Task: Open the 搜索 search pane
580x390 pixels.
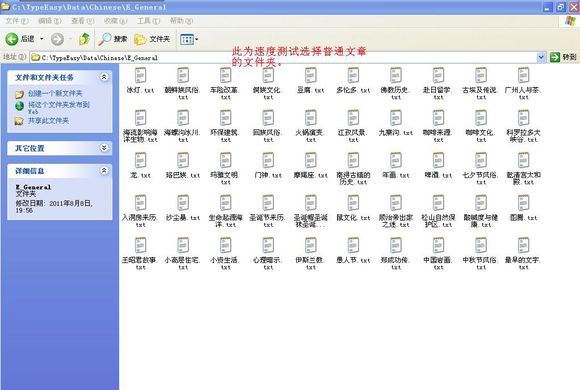Action: point(113,39)
